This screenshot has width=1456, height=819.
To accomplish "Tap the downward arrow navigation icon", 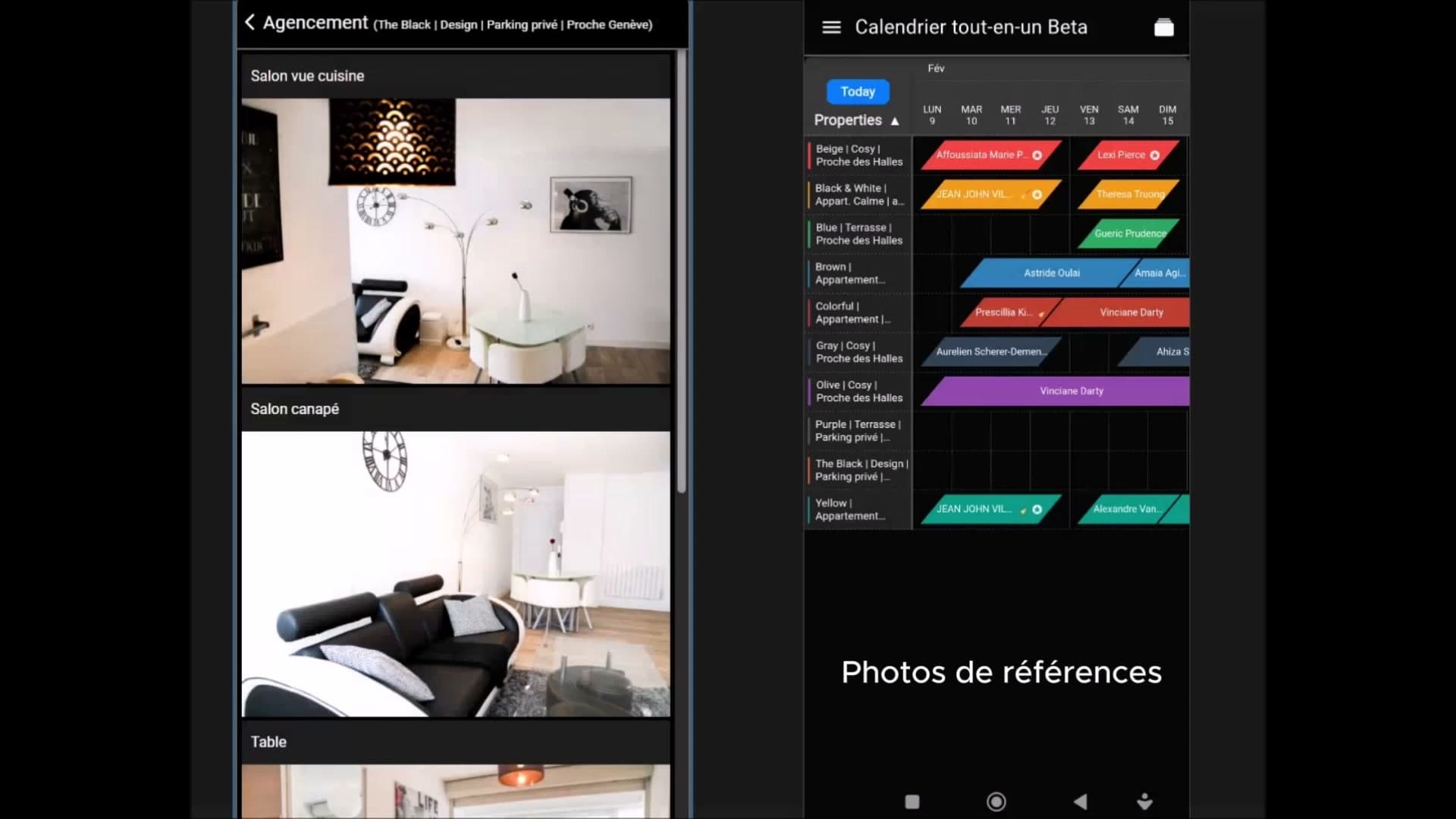I will pyautogui.click(x=1144, y=802).
